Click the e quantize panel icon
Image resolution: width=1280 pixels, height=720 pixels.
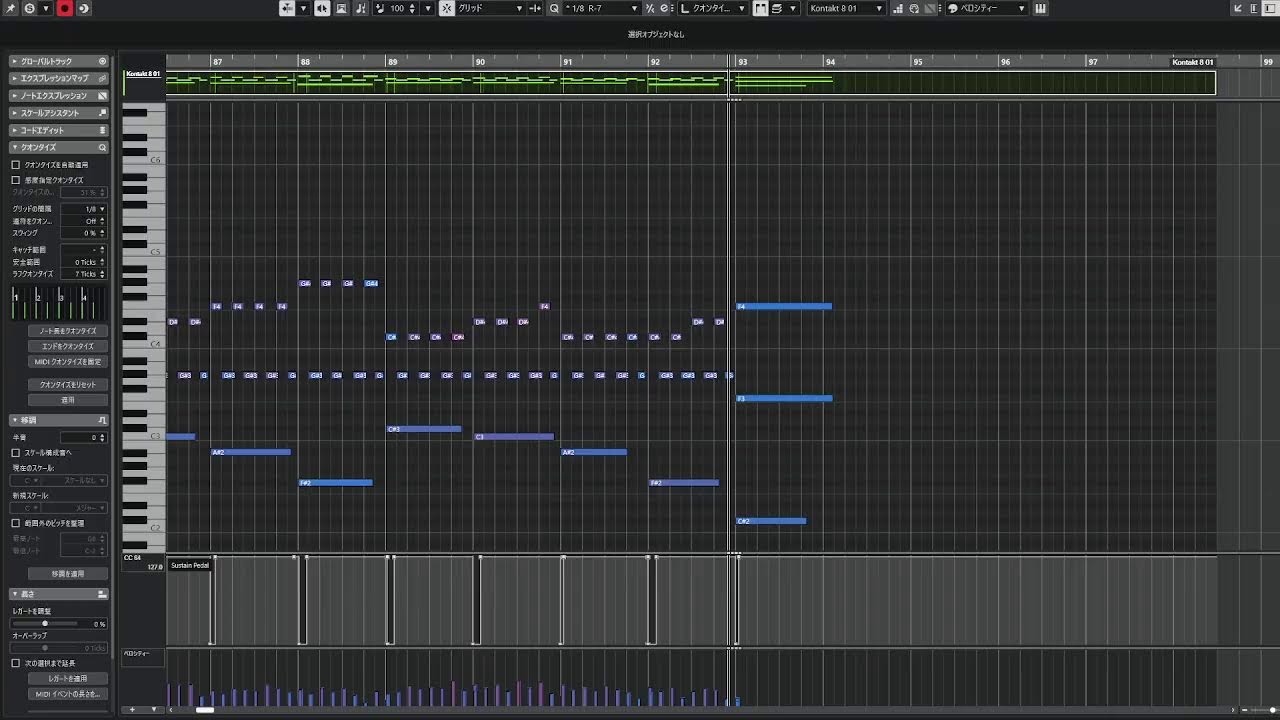click(x=664, y=8)
